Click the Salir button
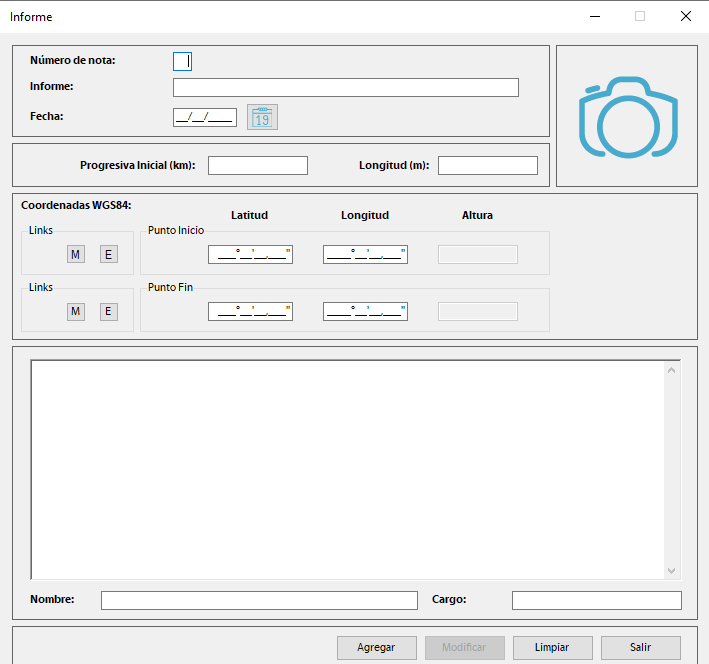The width and height of the screenshot is (709, 664). tap(640, 647)
